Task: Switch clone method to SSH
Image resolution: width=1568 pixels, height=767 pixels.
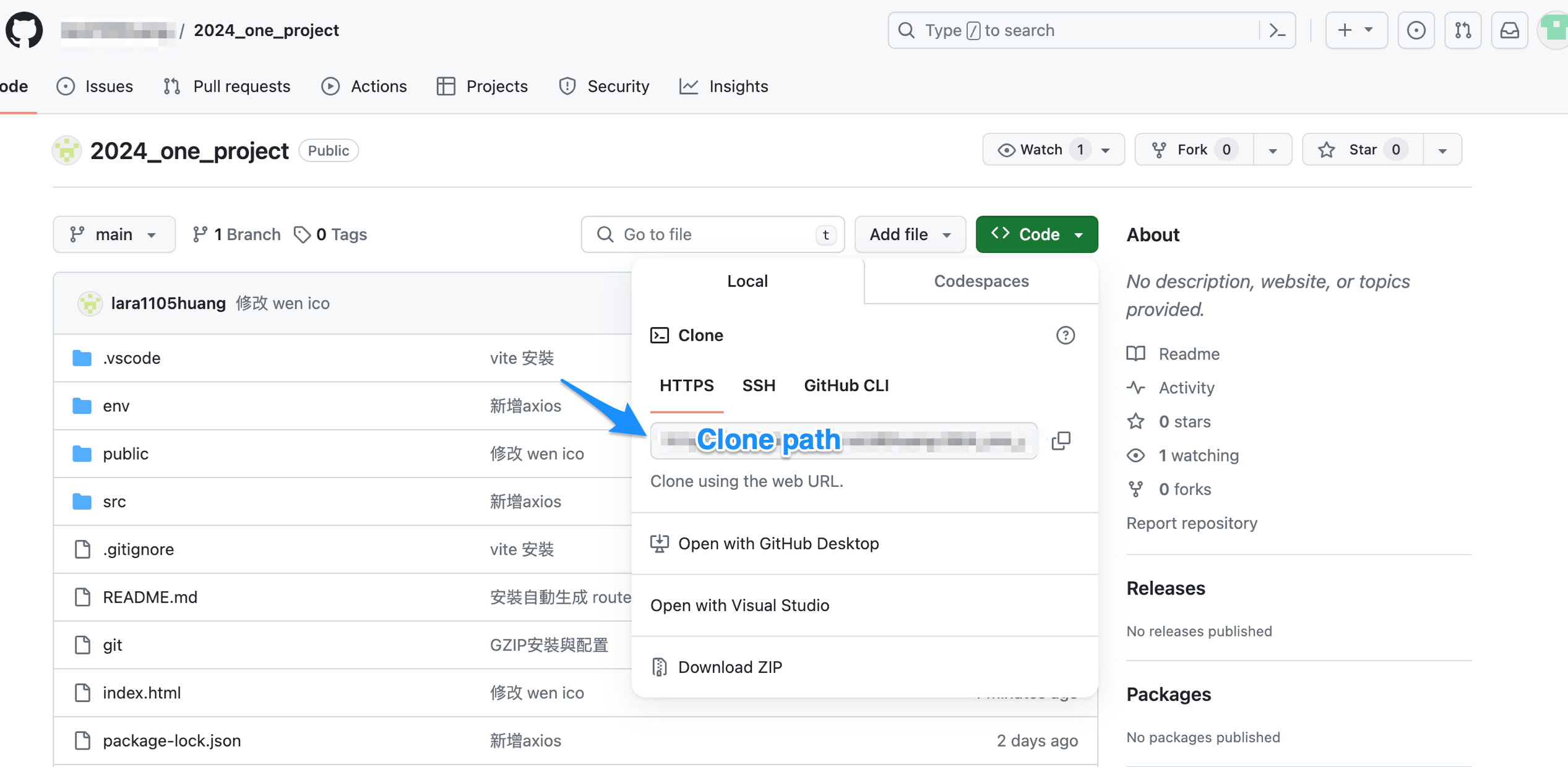Action: [x=759, y=385]
